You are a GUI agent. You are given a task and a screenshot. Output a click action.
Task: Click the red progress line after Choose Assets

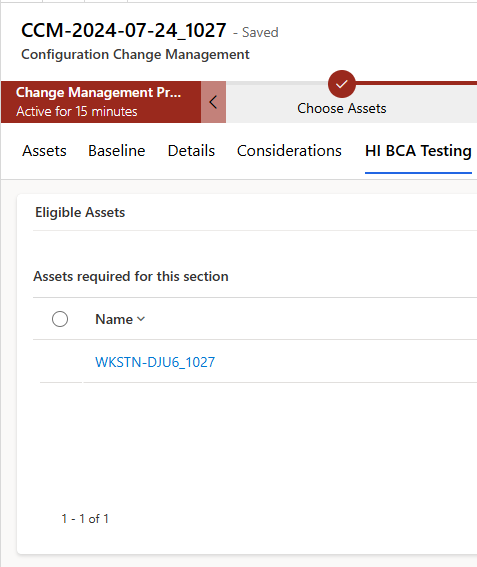pyautogui.click(x=416, y=83)
